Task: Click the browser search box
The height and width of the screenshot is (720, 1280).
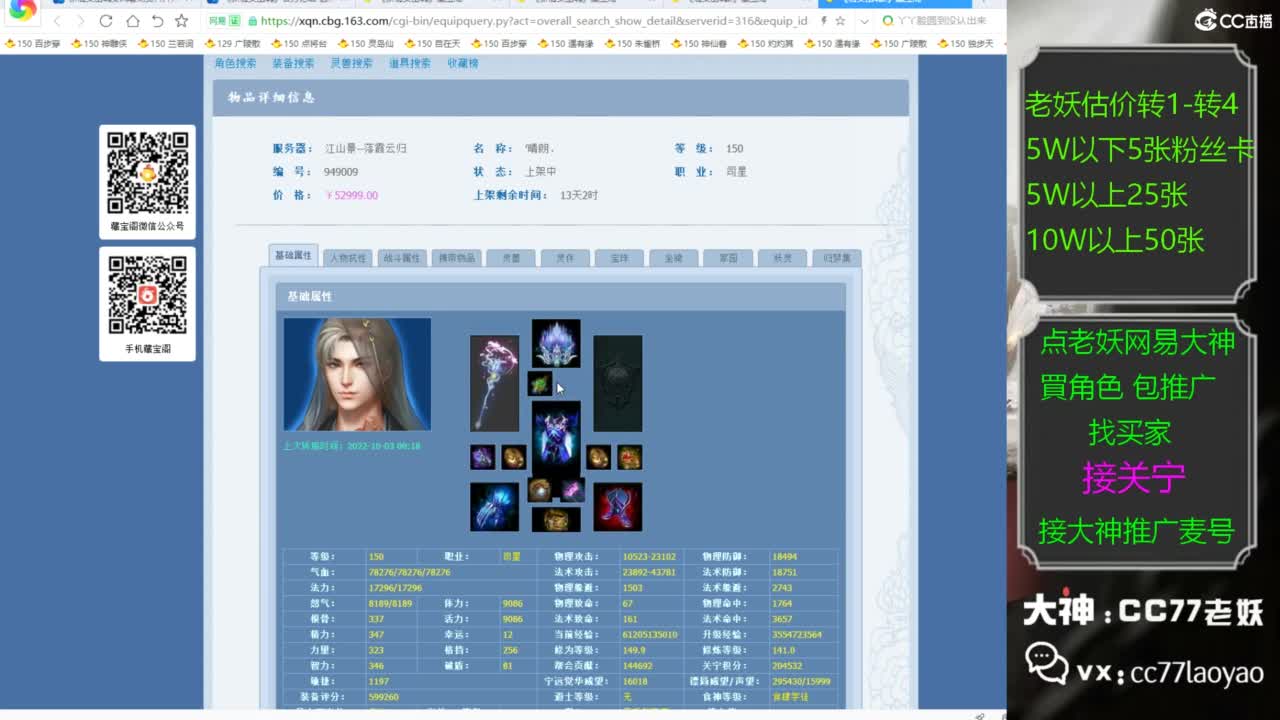Action: [940, 21]
